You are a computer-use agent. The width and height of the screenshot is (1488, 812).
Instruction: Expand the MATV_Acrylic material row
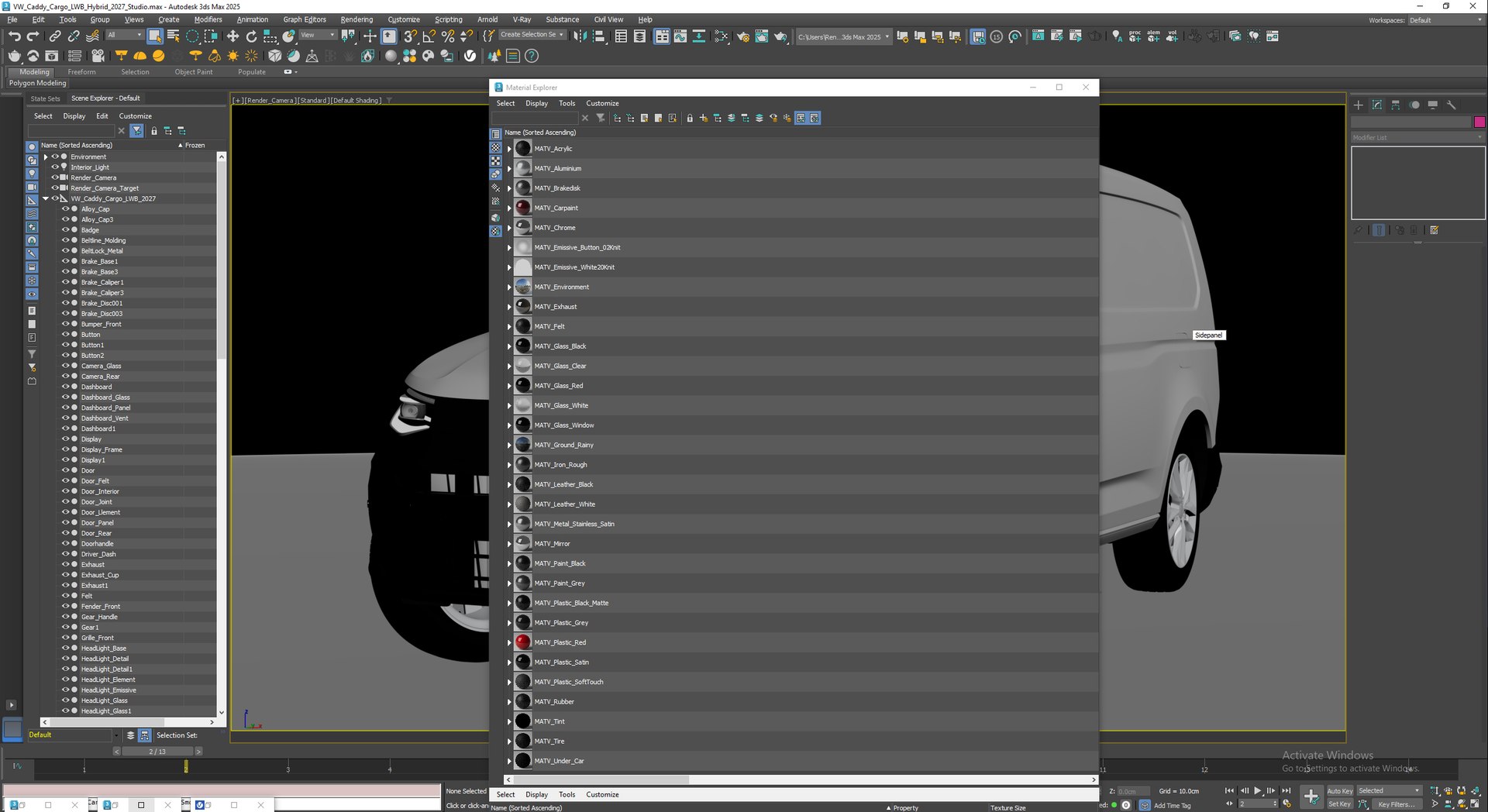[x=509, y=149]
